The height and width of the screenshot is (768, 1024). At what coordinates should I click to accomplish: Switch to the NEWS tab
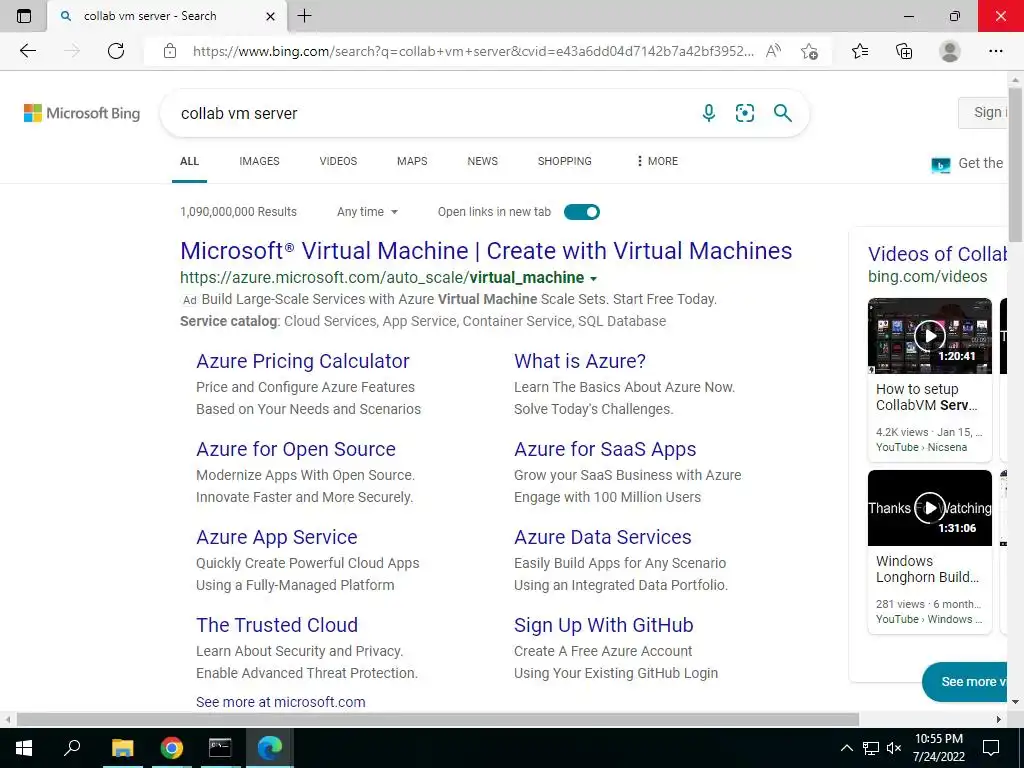(x=483, y=161)
